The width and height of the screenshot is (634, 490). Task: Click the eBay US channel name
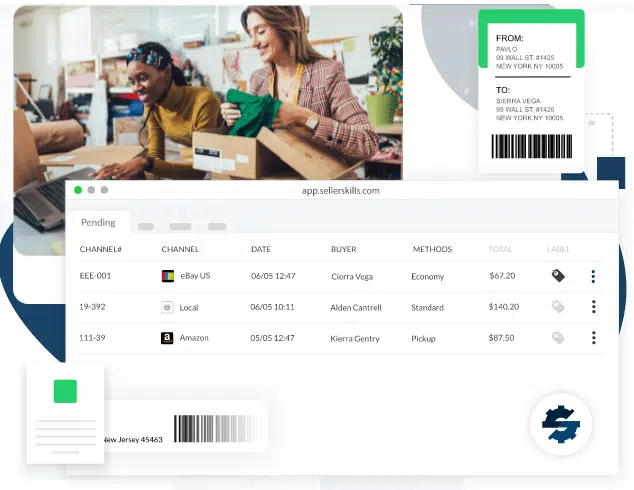pos(195,276)
